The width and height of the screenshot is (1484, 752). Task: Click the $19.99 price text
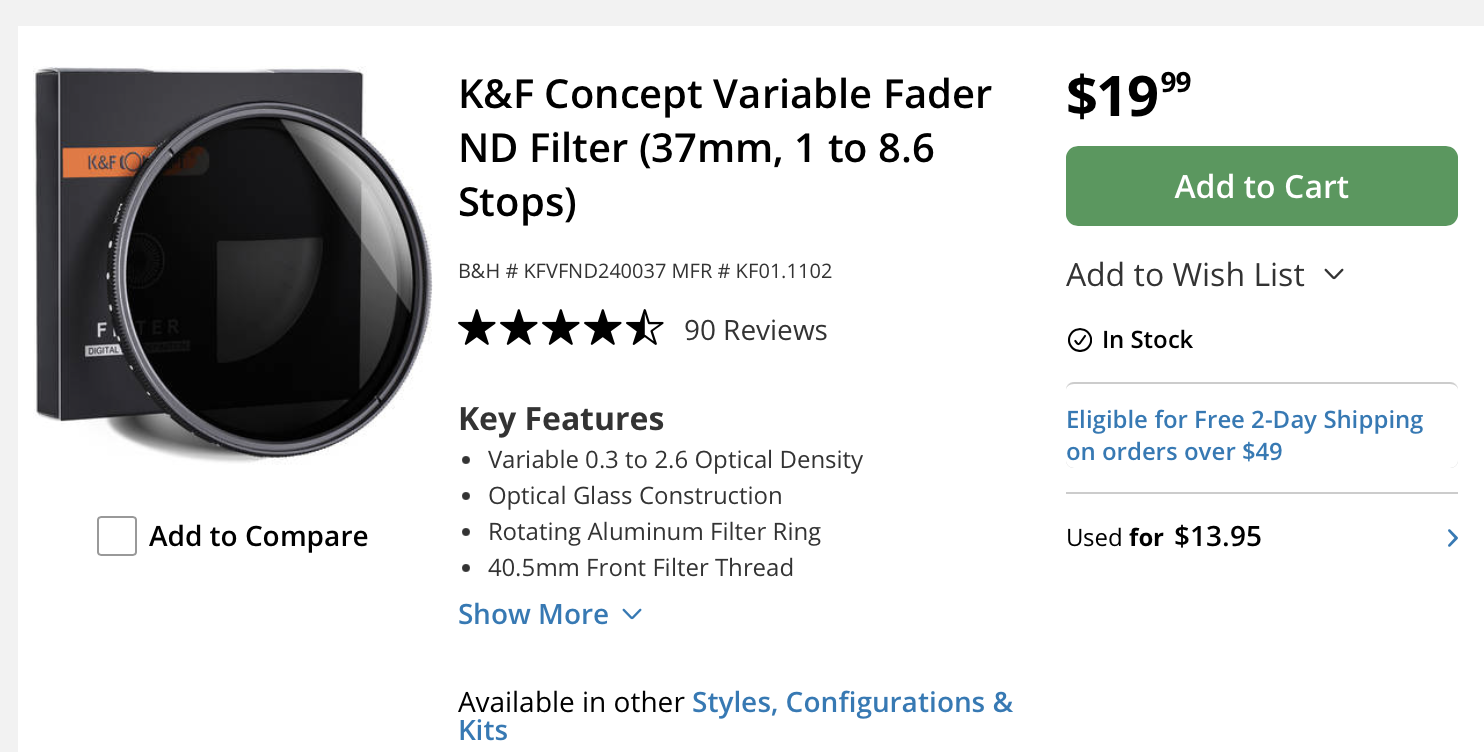(1128, 96)
